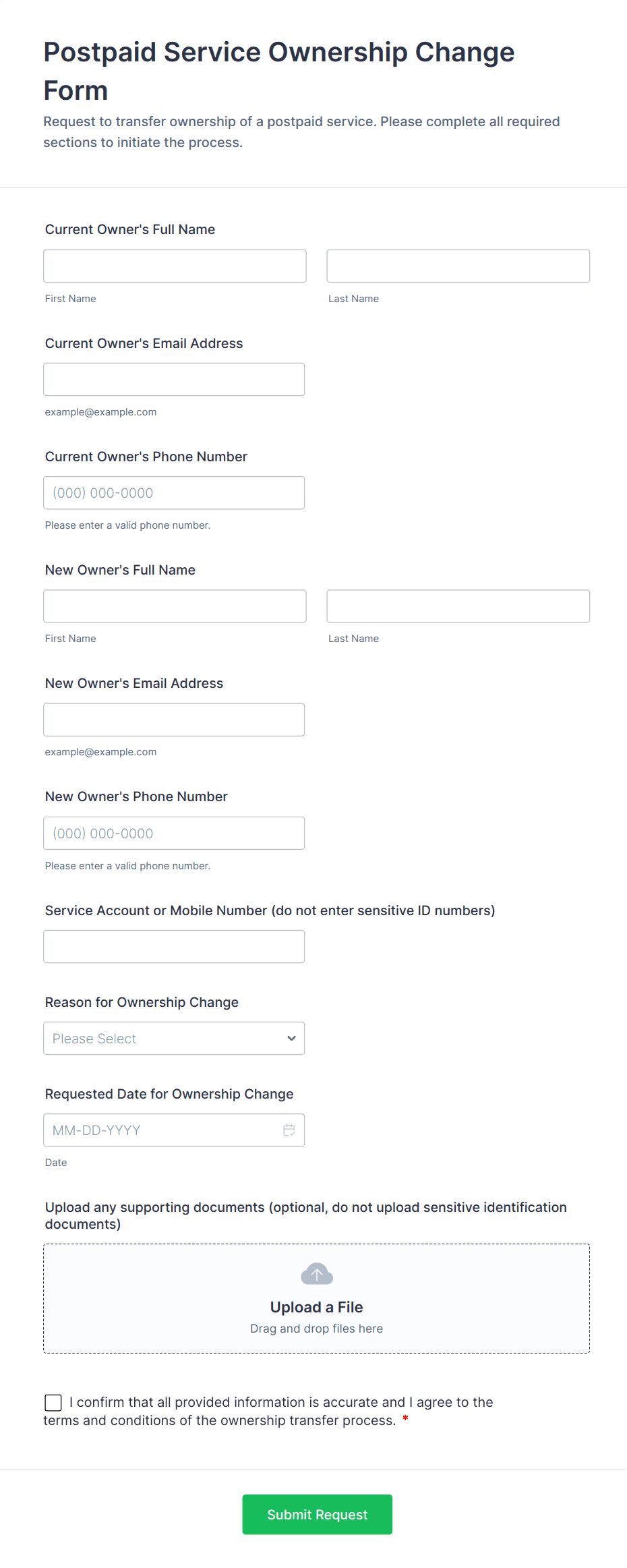Screen dimensions: 627x1568
Task: Click Current Owner's Phone Number field
Action: (x=174, y=493)
